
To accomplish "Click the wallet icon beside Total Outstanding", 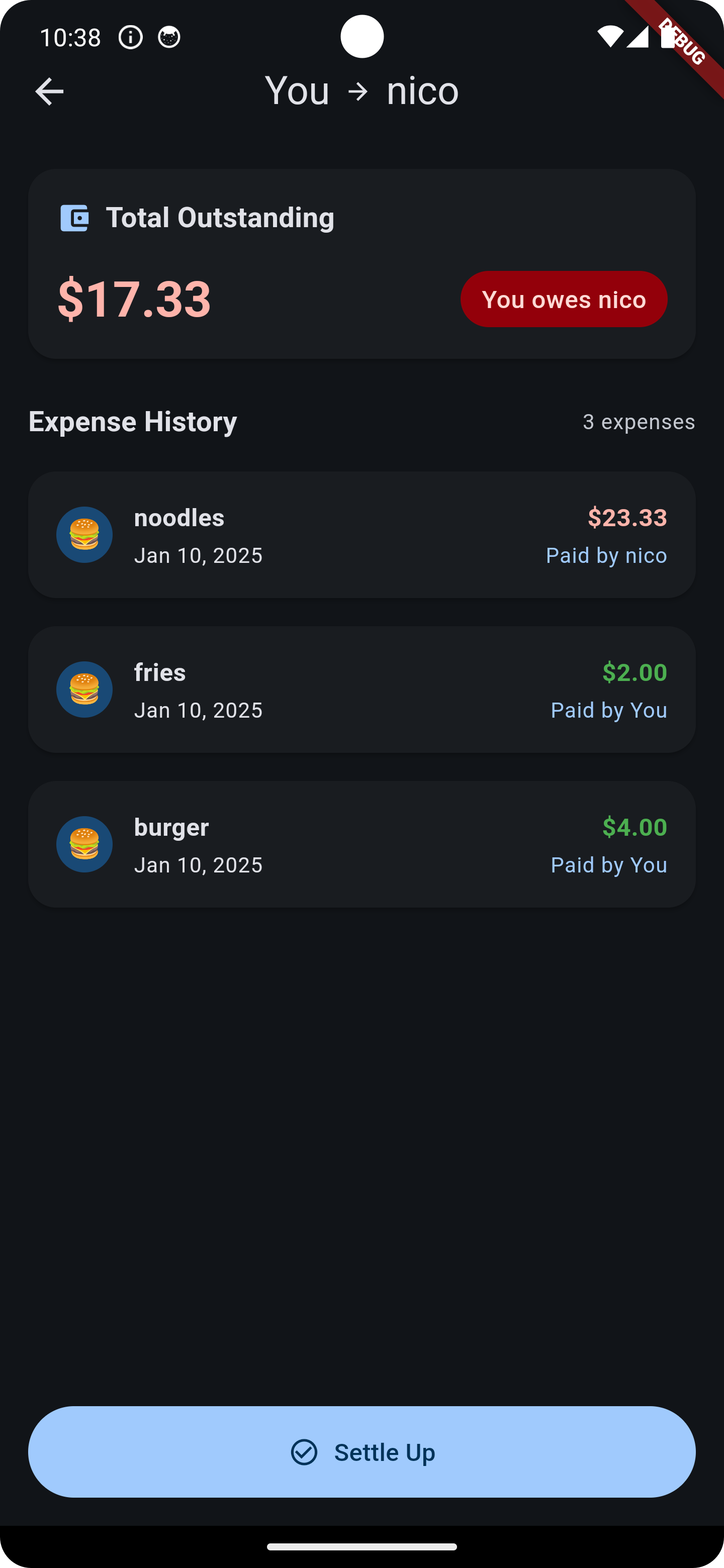I will (x=74, y=218).
